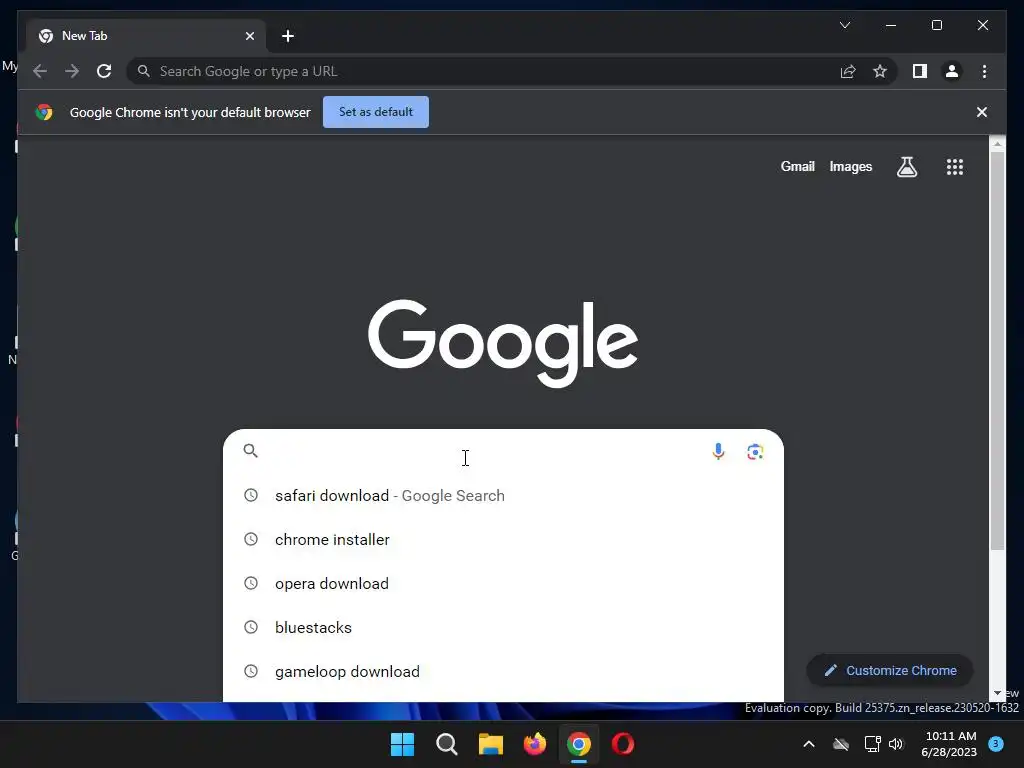Click Set as default button
Viewport: 1024px width, 768px height.
[x=376, y=112]
